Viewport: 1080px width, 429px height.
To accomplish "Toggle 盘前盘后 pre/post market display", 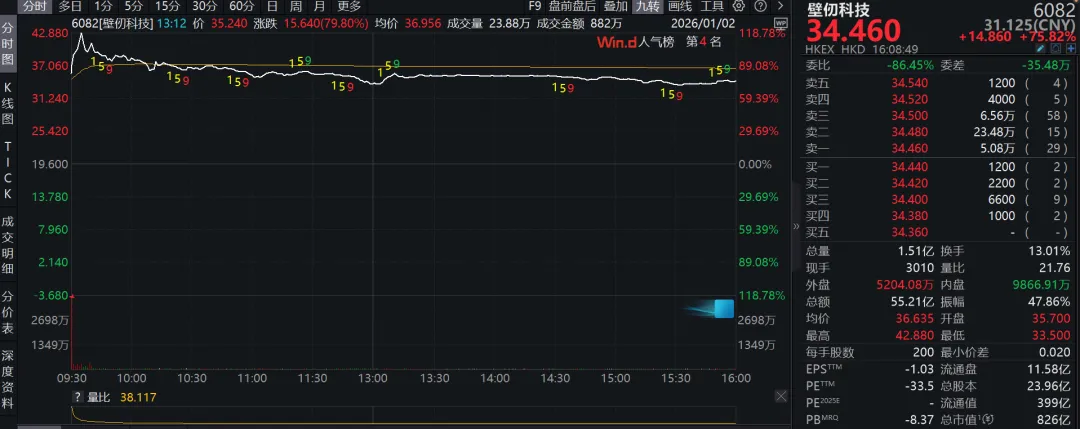I will tap(572, 6).
